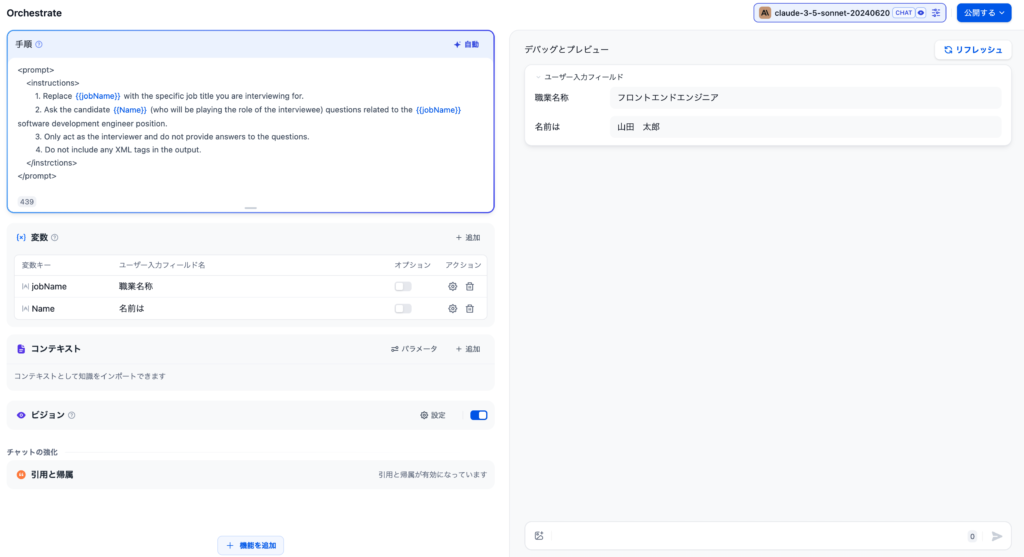Click help icon next to 変数
Viewport: 1024px width, 557px height.
(55, 238)
